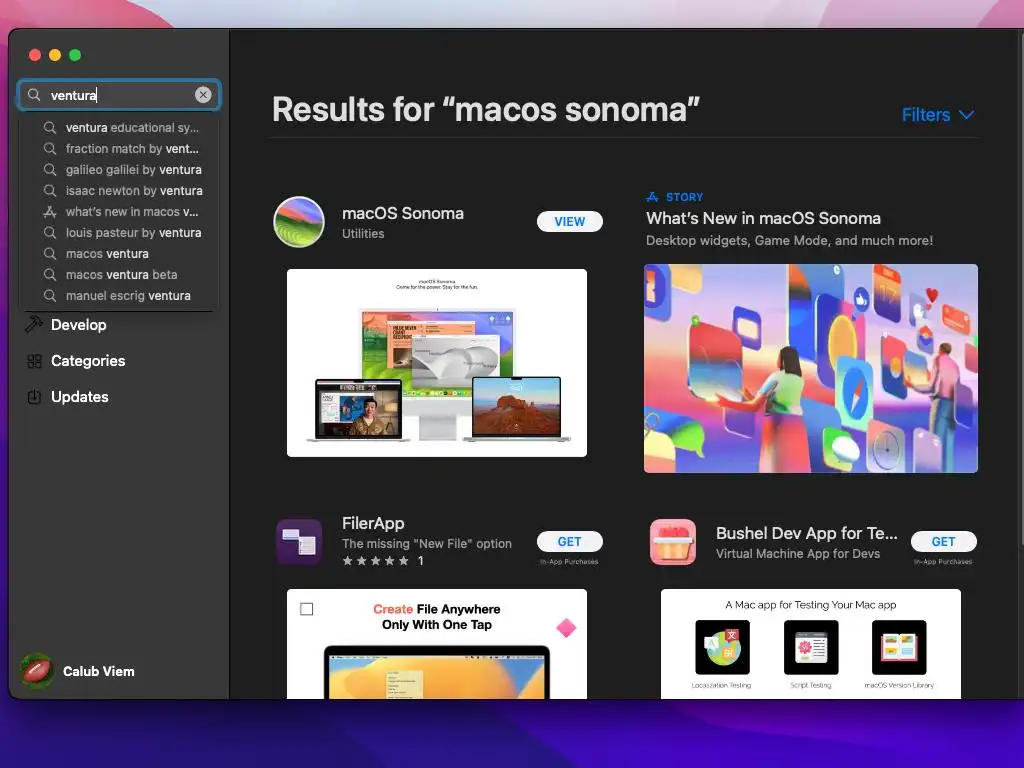Select suggestion "fraction match by vent..."
Viewport: 1024px width, 768px height.
pos(121,148)
